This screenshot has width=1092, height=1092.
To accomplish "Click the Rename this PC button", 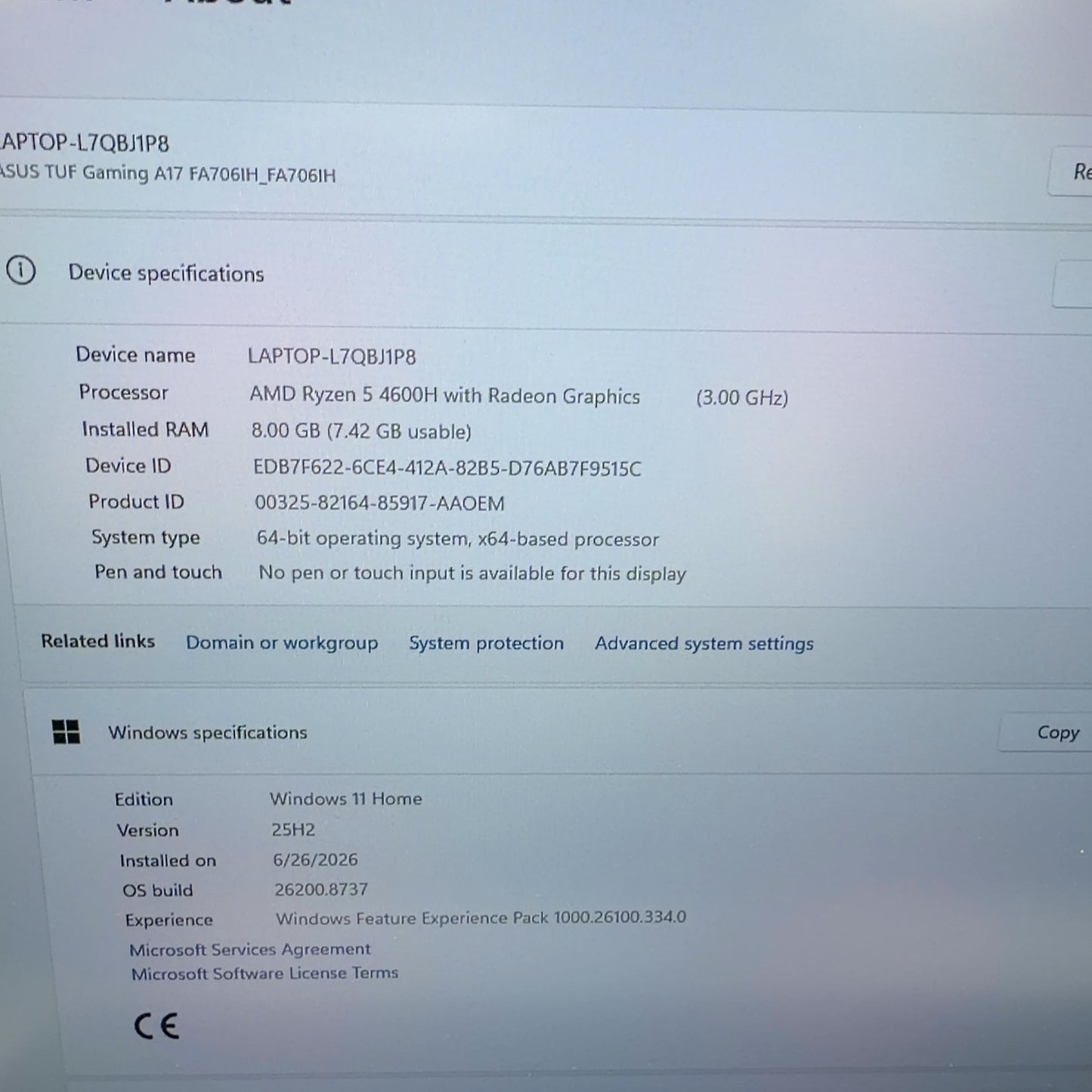I will coord(1071,172).
